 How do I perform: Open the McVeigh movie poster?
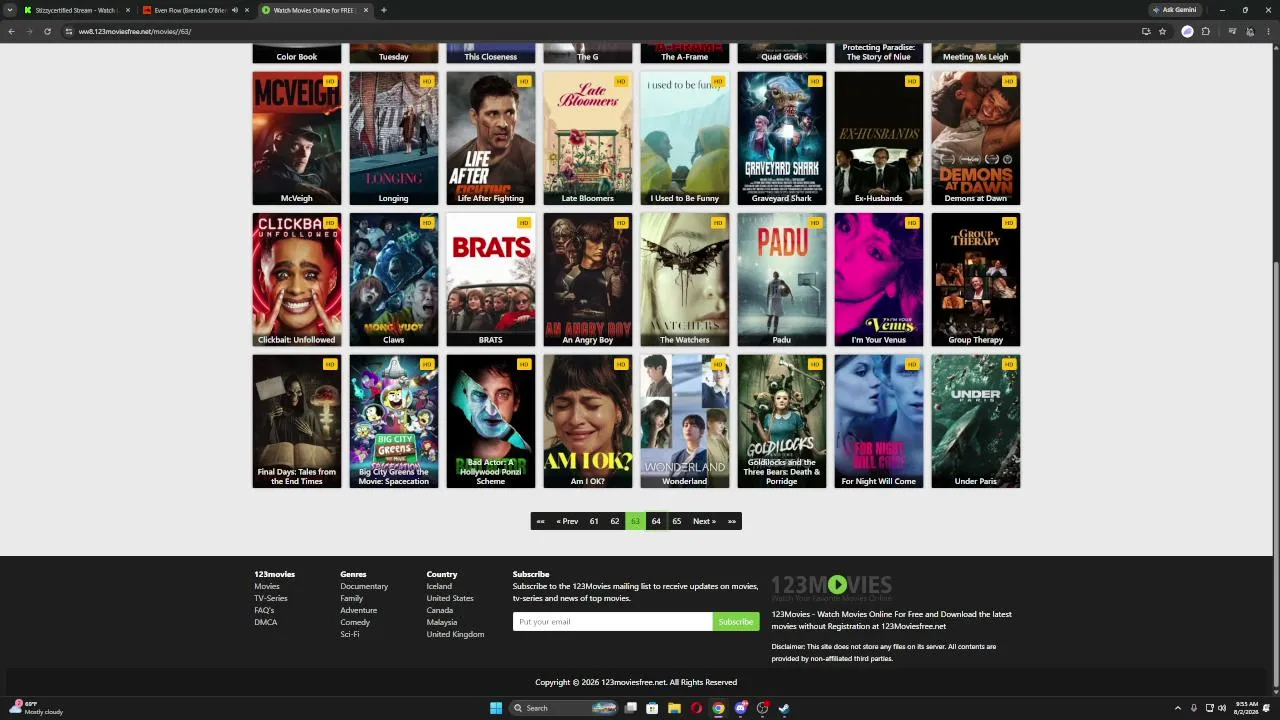297,138
